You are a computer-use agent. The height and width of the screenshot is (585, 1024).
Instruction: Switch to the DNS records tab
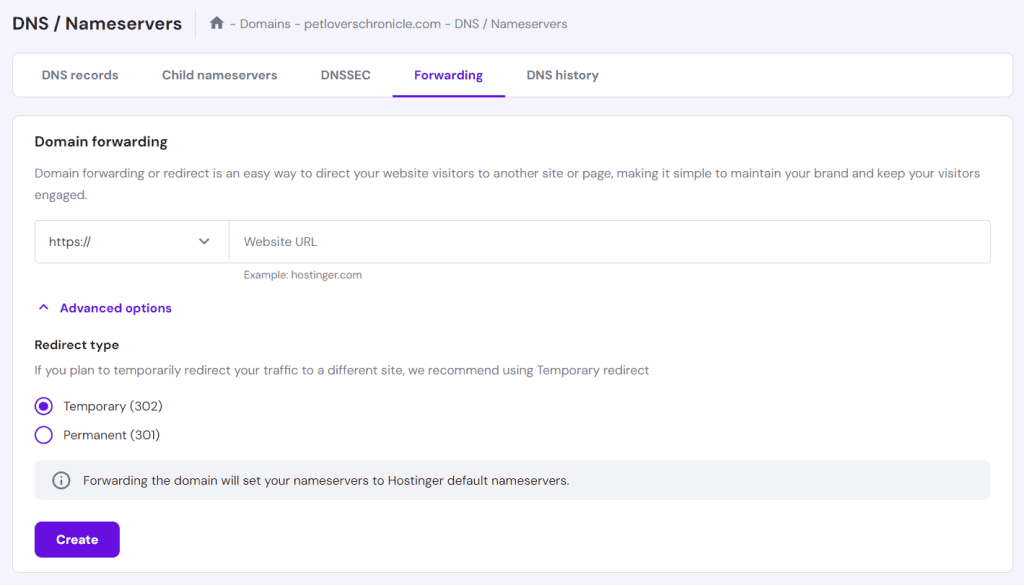click(80, 75)
